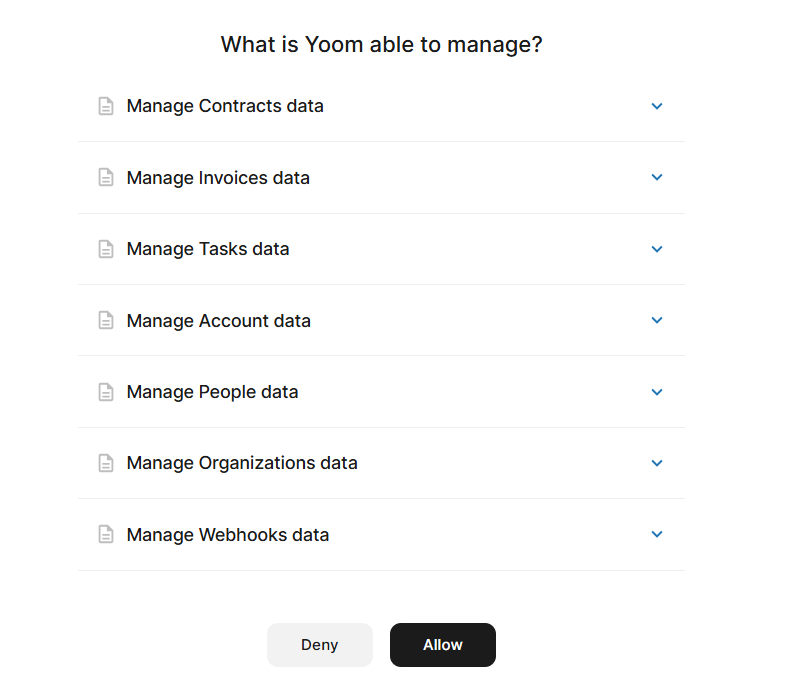Click the document icon beside Manage Contracts data

(106, 106)
